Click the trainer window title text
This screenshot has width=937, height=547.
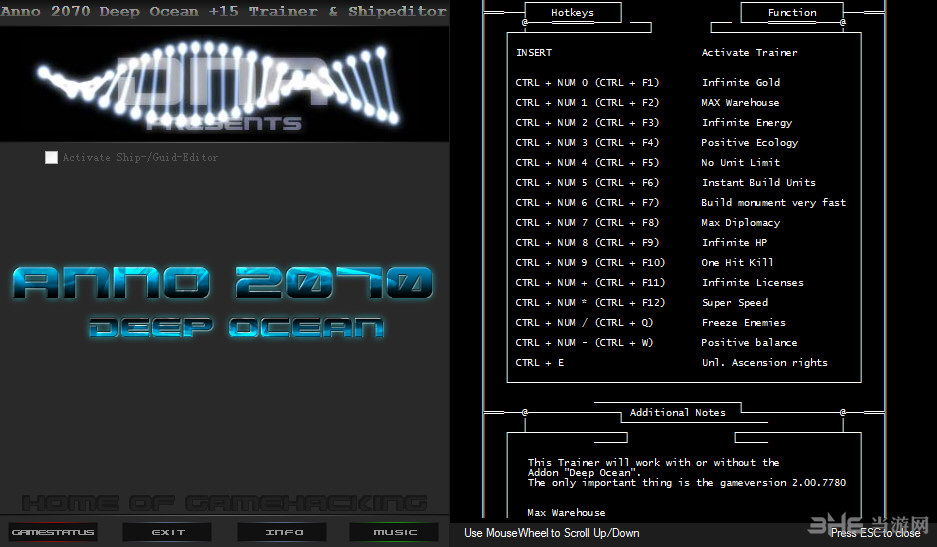223,11
